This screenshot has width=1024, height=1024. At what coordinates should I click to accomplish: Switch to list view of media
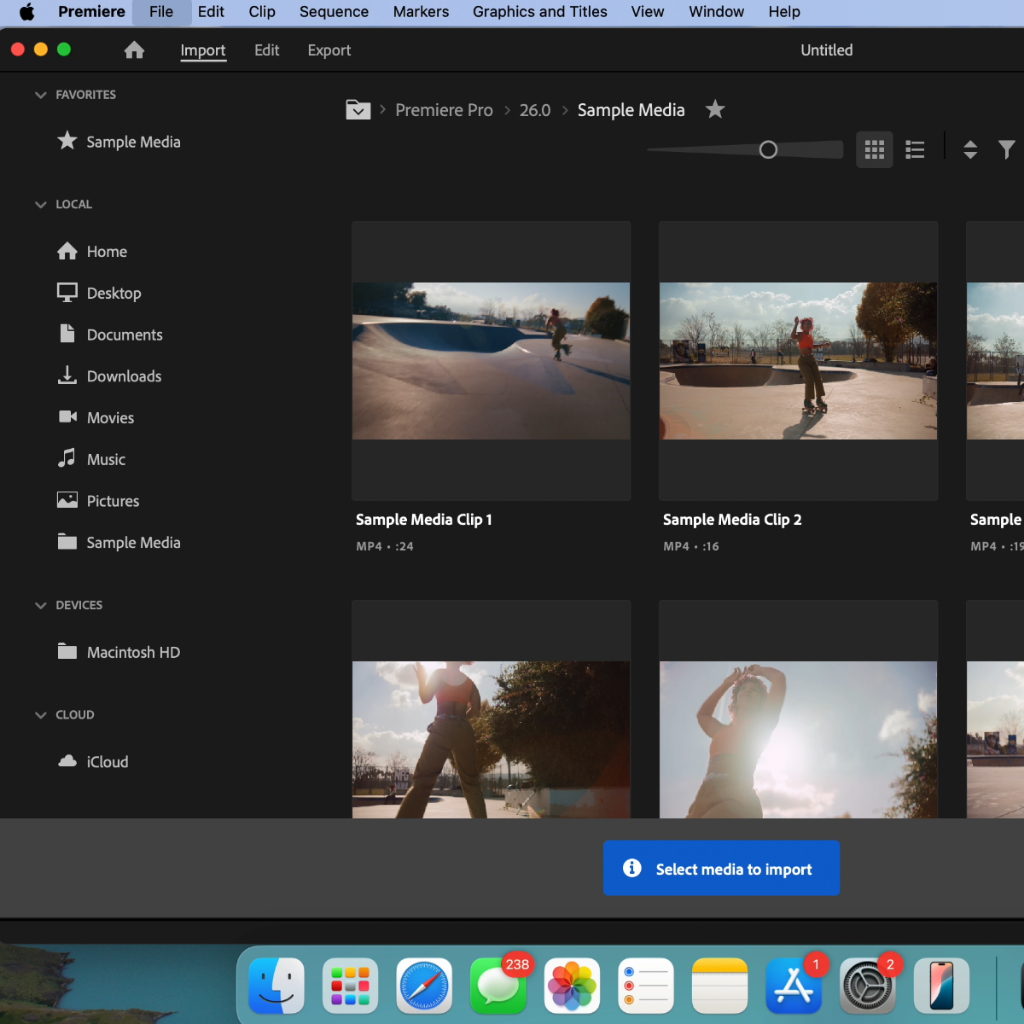tap(914, 150)
